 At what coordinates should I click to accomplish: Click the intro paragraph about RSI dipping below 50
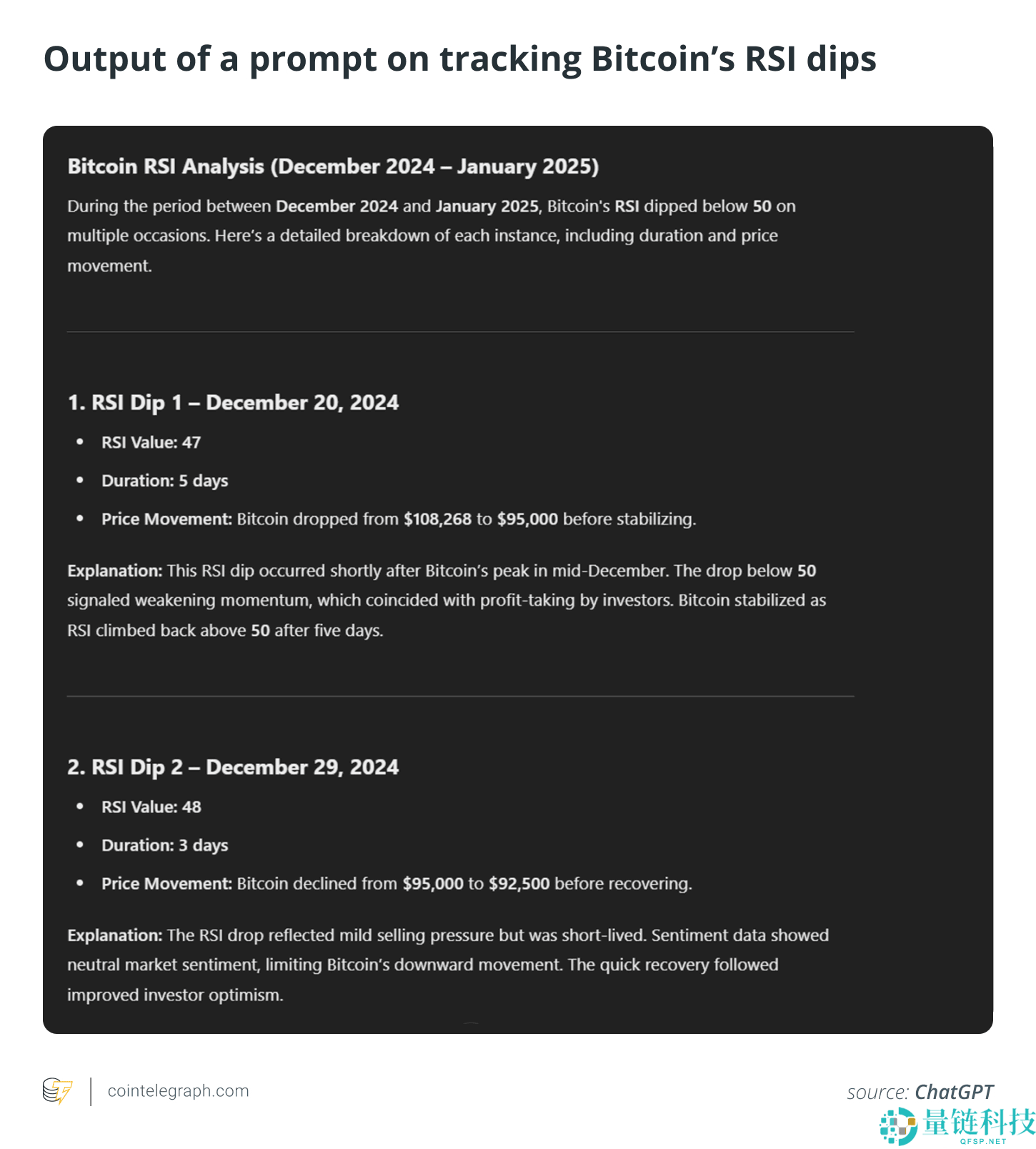(431, 236)
